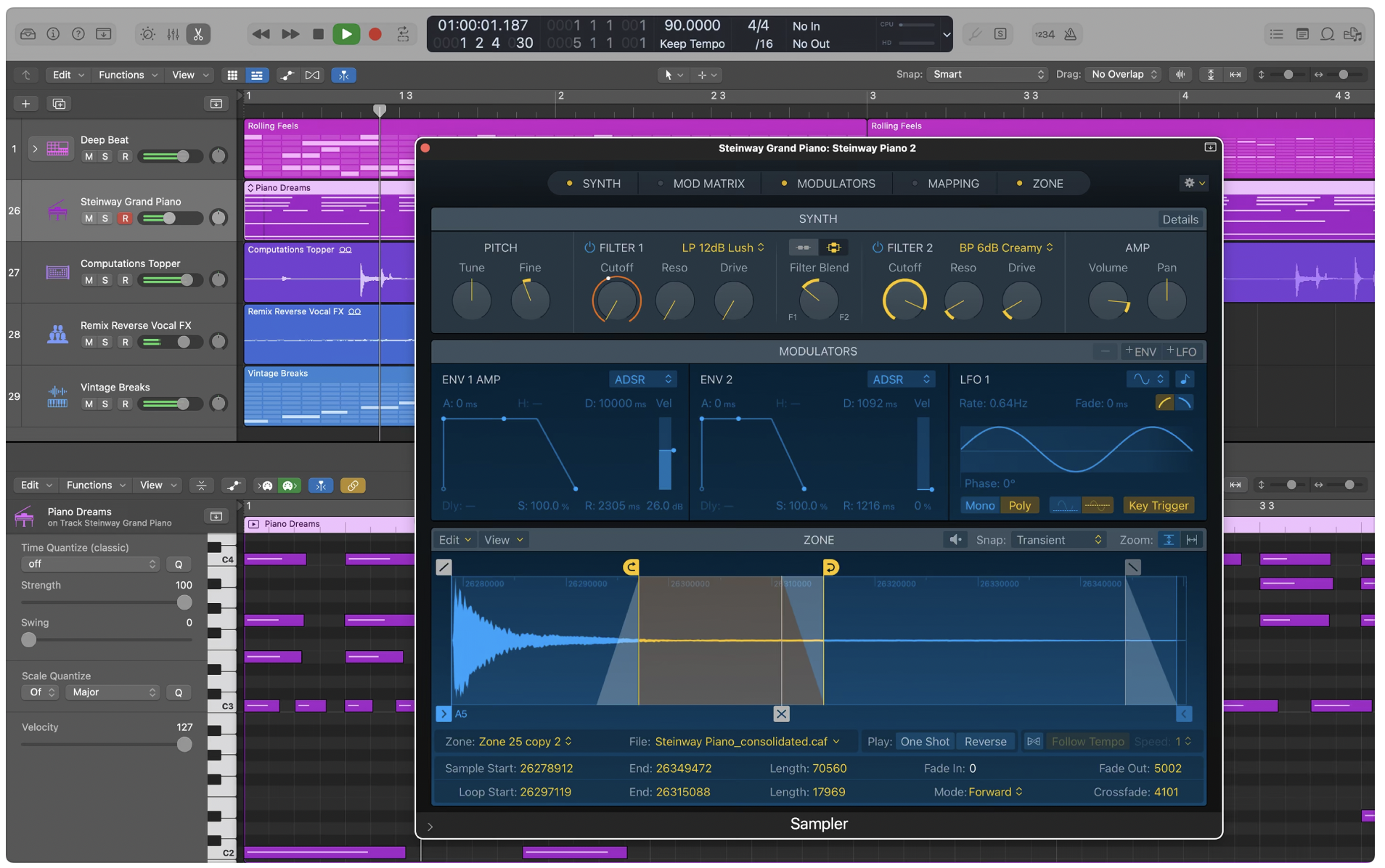Open Filter 1 type LP 12dB Lush dropdown
This screenshot has height=868, width=1385.
(723, 247)
